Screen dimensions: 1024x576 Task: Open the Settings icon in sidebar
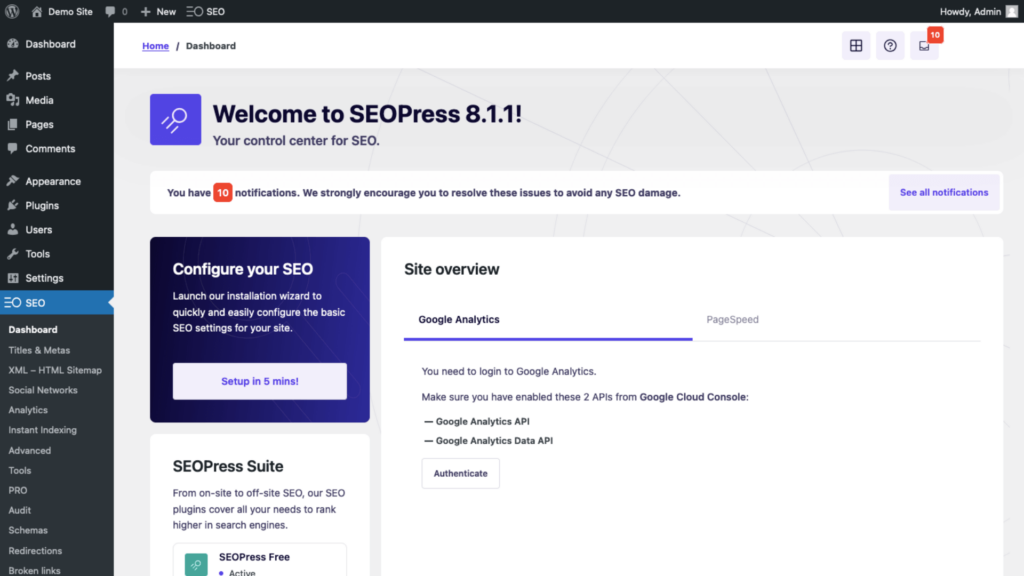click(13, 278)
